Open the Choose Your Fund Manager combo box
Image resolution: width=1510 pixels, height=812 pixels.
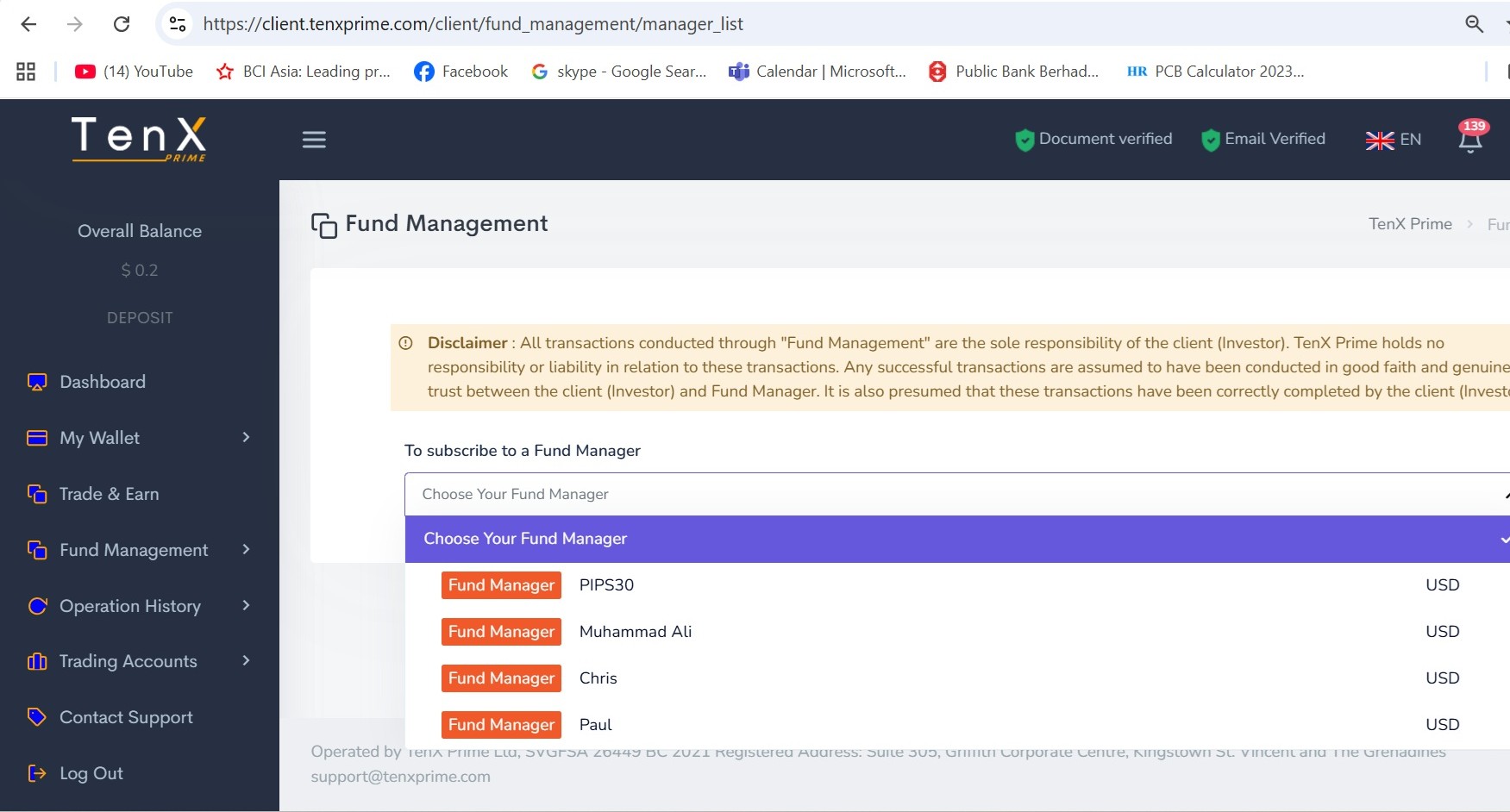957,494
